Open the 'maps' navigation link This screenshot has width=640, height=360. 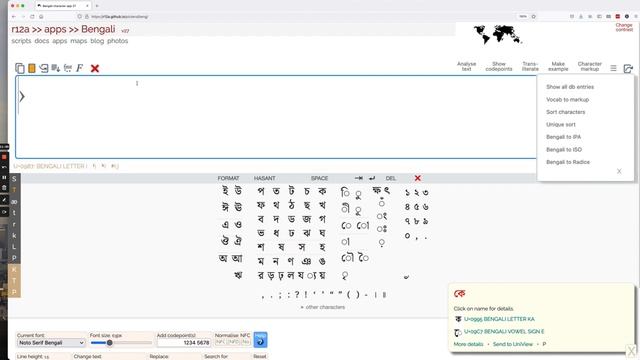[x=79, y=41]
